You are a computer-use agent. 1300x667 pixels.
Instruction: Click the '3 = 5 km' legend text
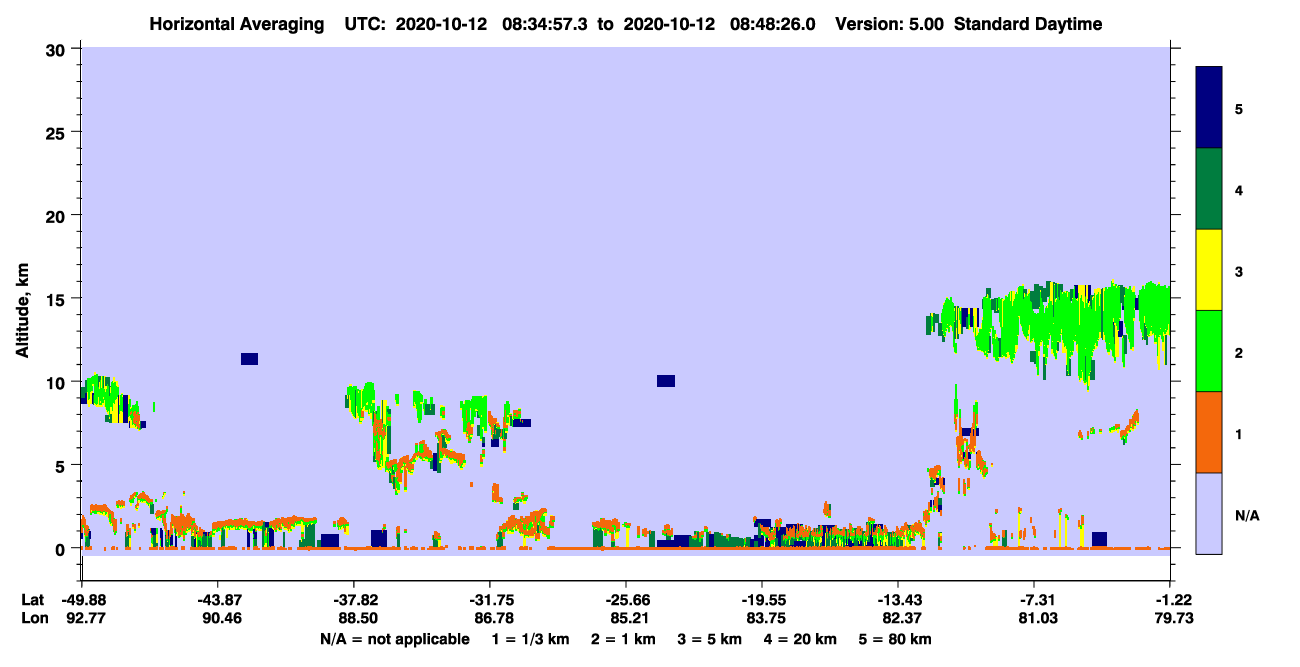710,639
